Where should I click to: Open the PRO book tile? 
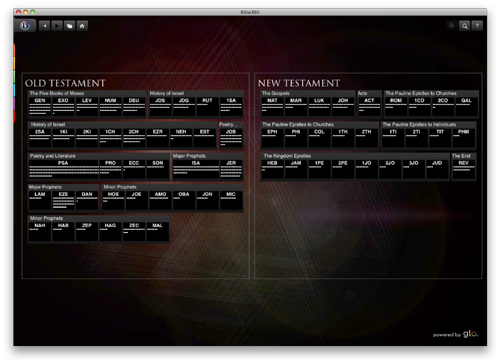(x=110, y=169)
